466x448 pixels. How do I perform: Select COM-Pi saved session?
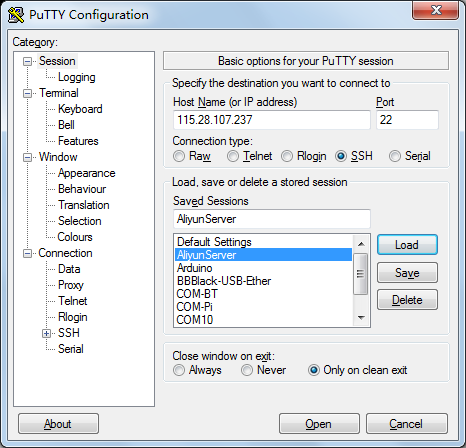coord(263,307)
